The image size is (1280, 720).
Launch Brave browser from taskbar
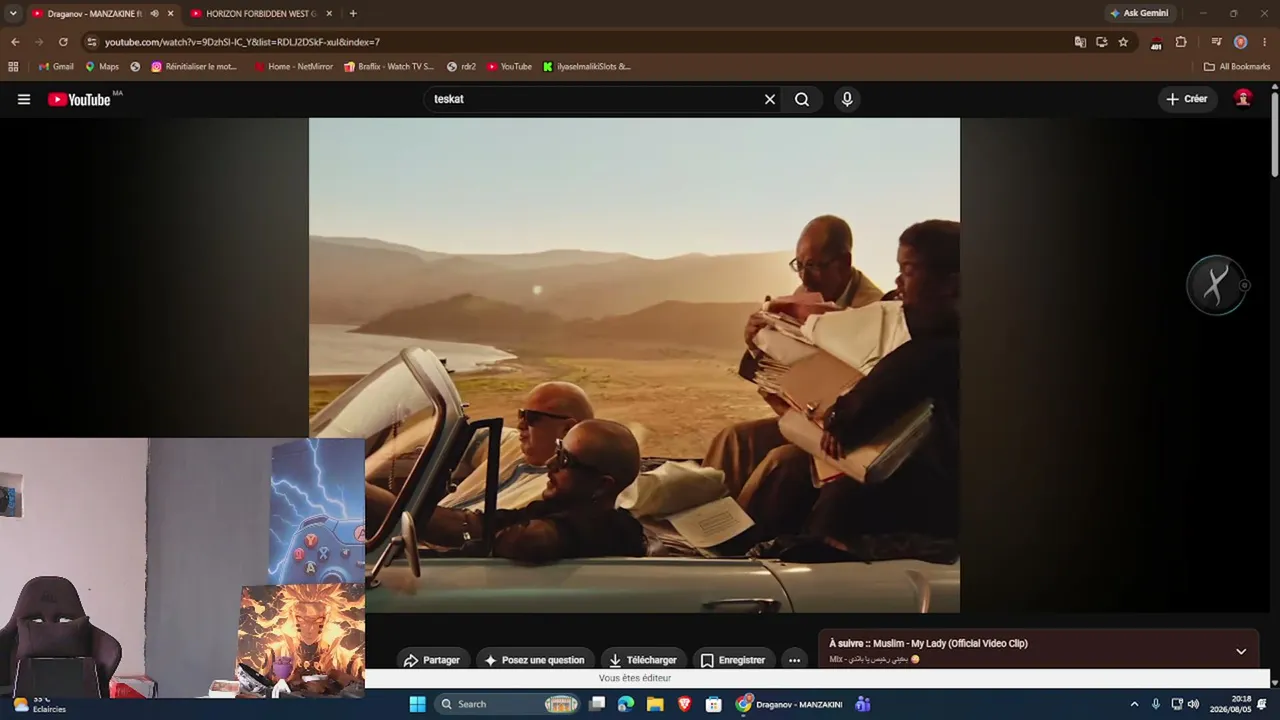(x=684, y=704)
